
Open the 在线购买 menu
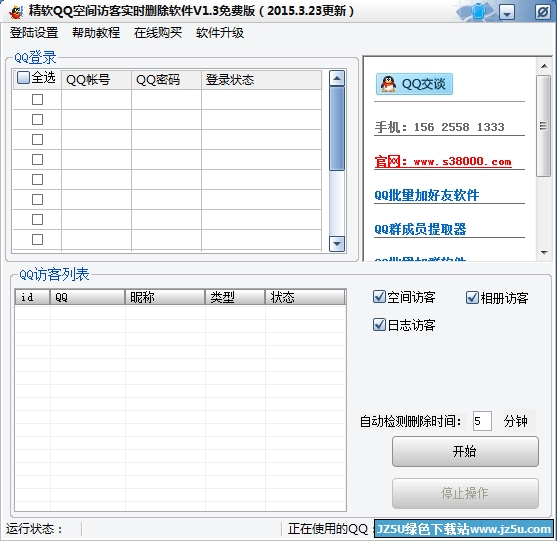[158, 33]
